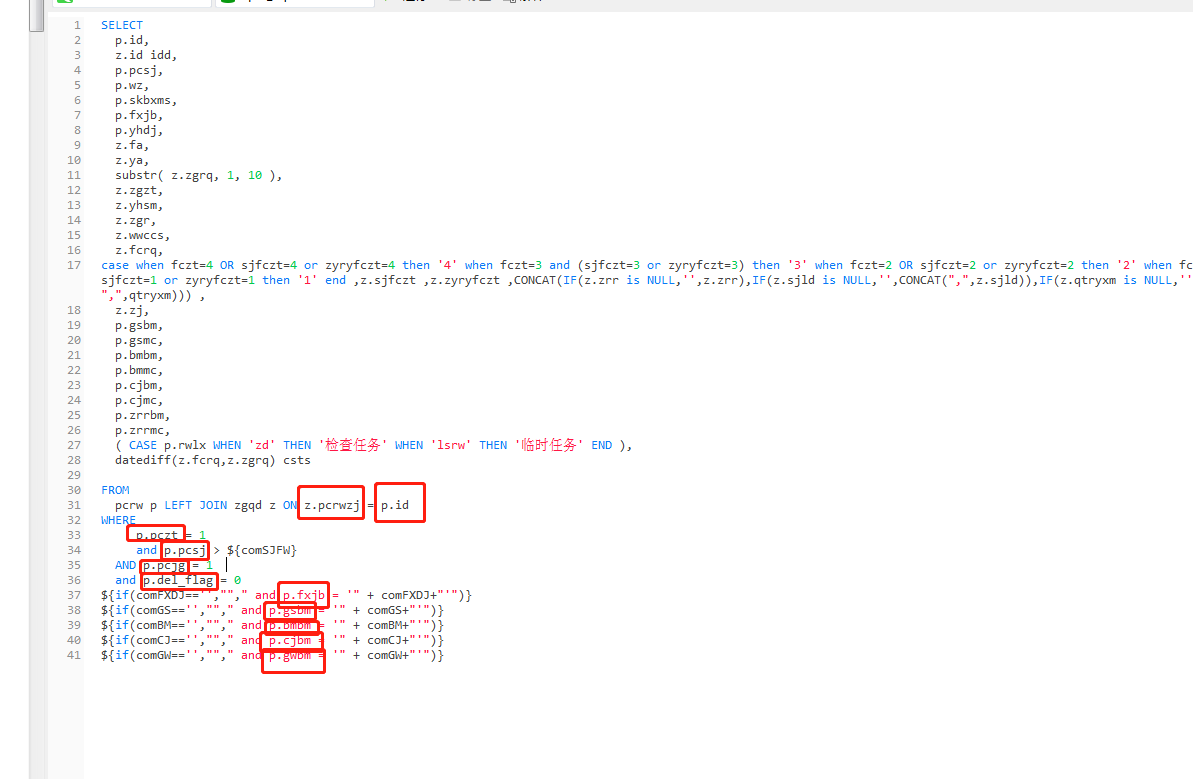The image size is (1193, 779).
Task: Click 'p.del_flag' condition on line 36
Action: [178, 580]
